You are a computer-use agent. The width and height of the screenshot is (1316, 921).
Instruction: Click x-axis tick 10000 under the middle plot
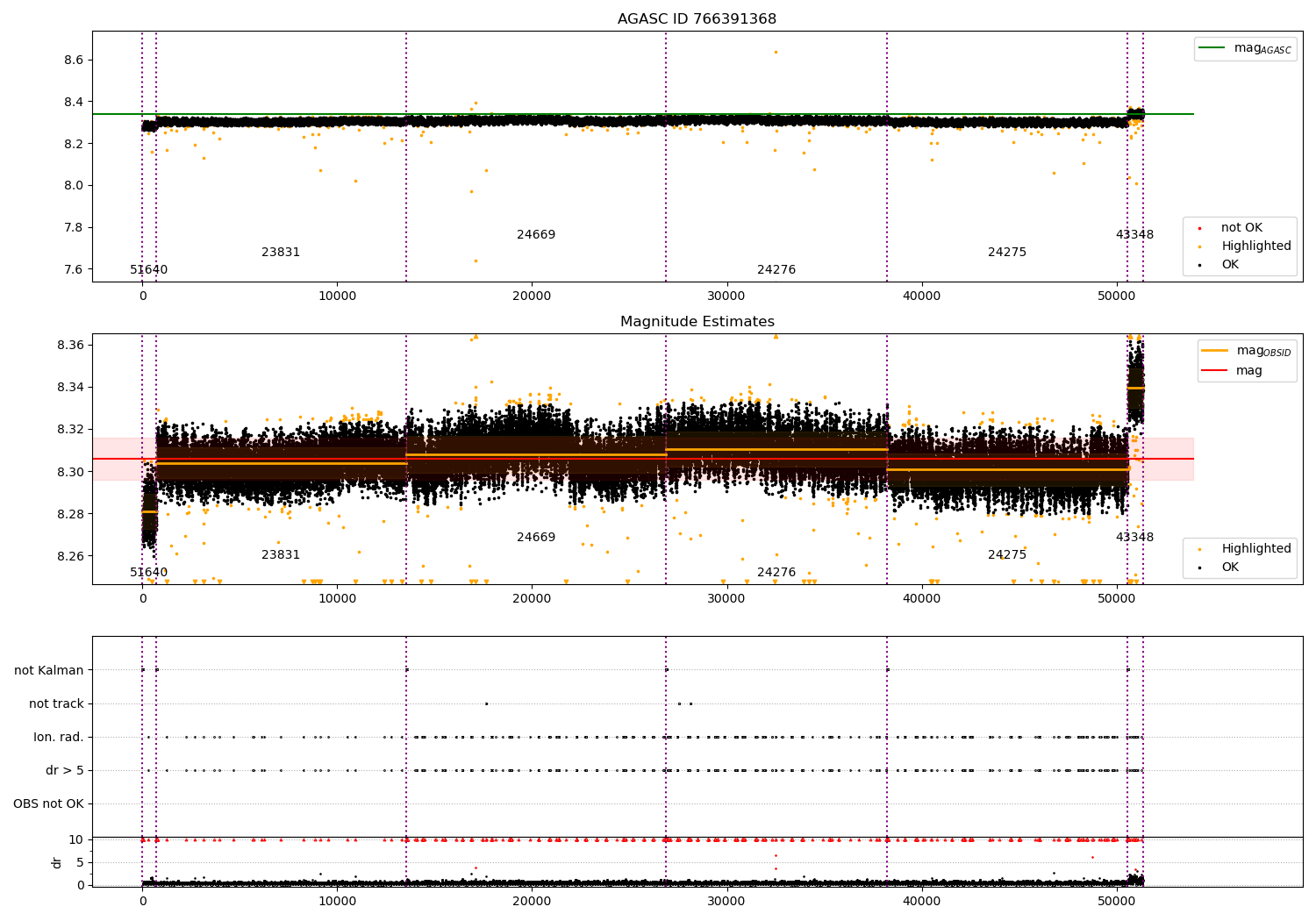point(337,599)
